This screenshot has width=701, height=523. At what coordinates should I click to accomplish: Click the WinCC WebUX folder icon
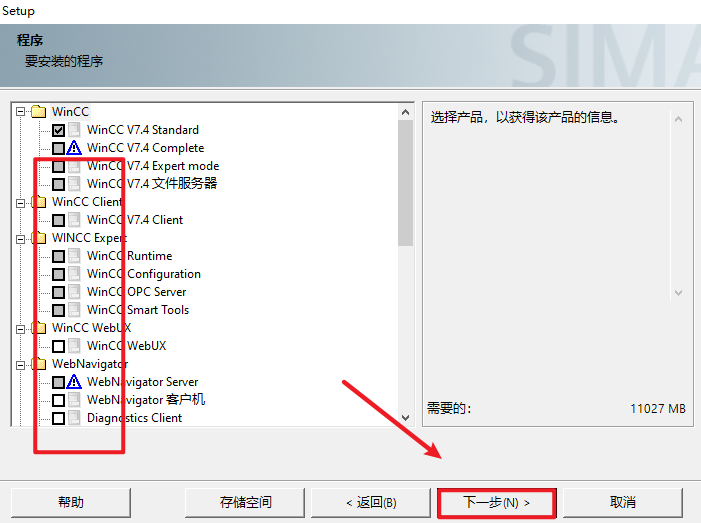(39, 328)
